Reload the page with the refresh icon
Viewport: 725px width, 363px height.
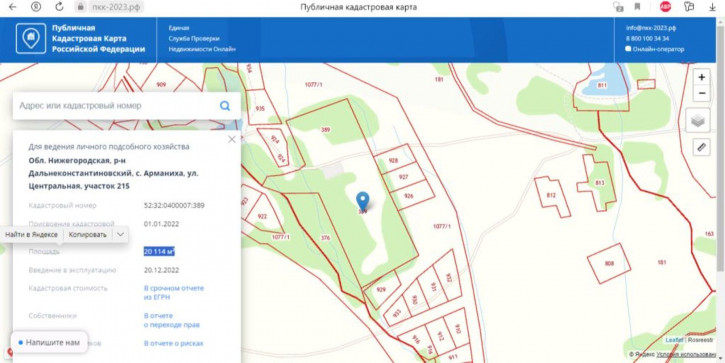pyautogui.click(x=59, y=7)
